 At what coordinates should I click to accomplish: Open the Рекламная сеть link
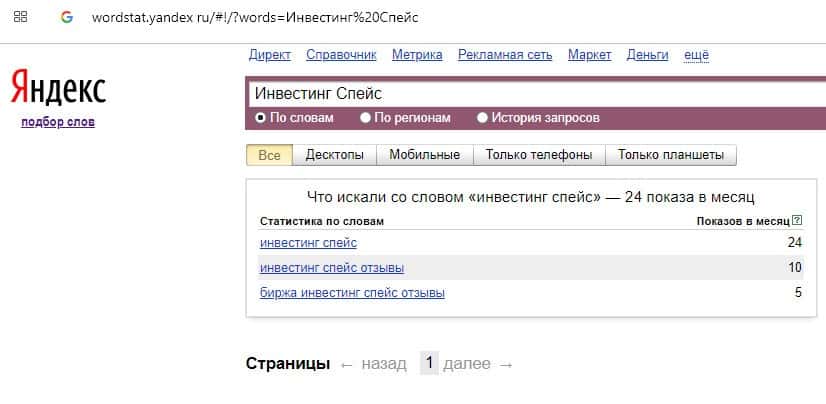click(505, 55)
